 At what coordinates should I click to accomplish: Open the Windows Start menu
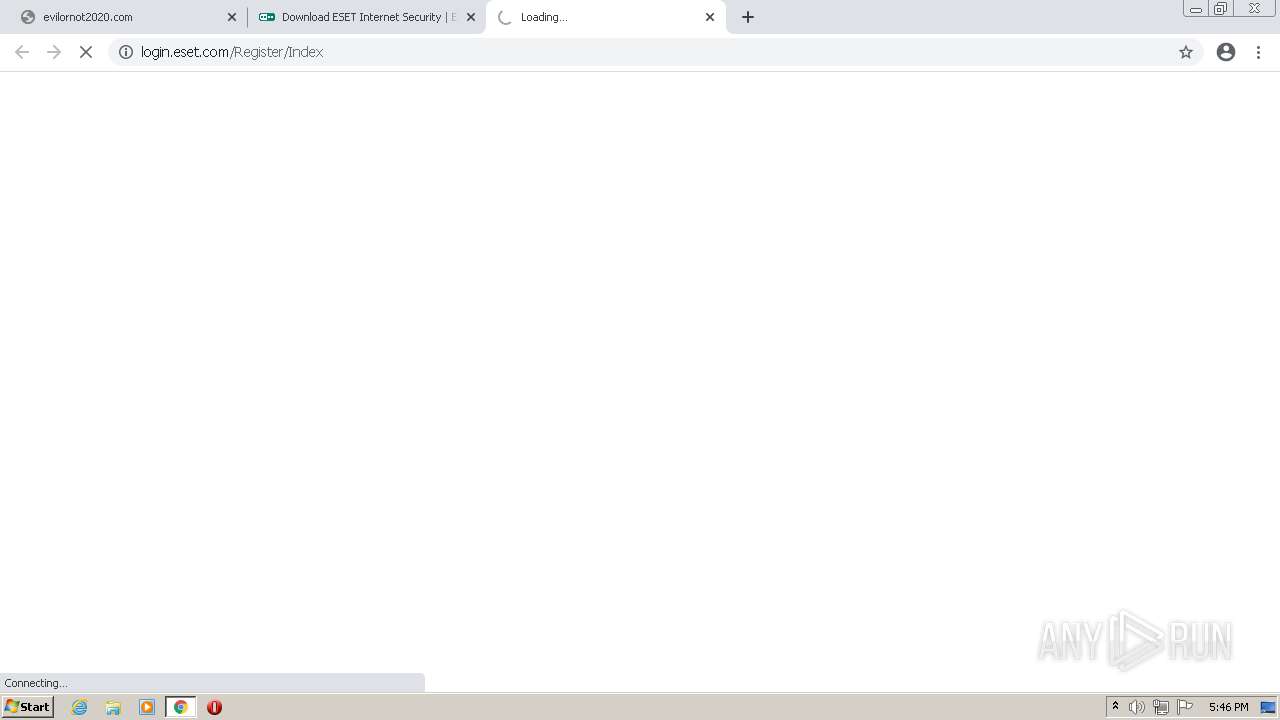point(28,707)
